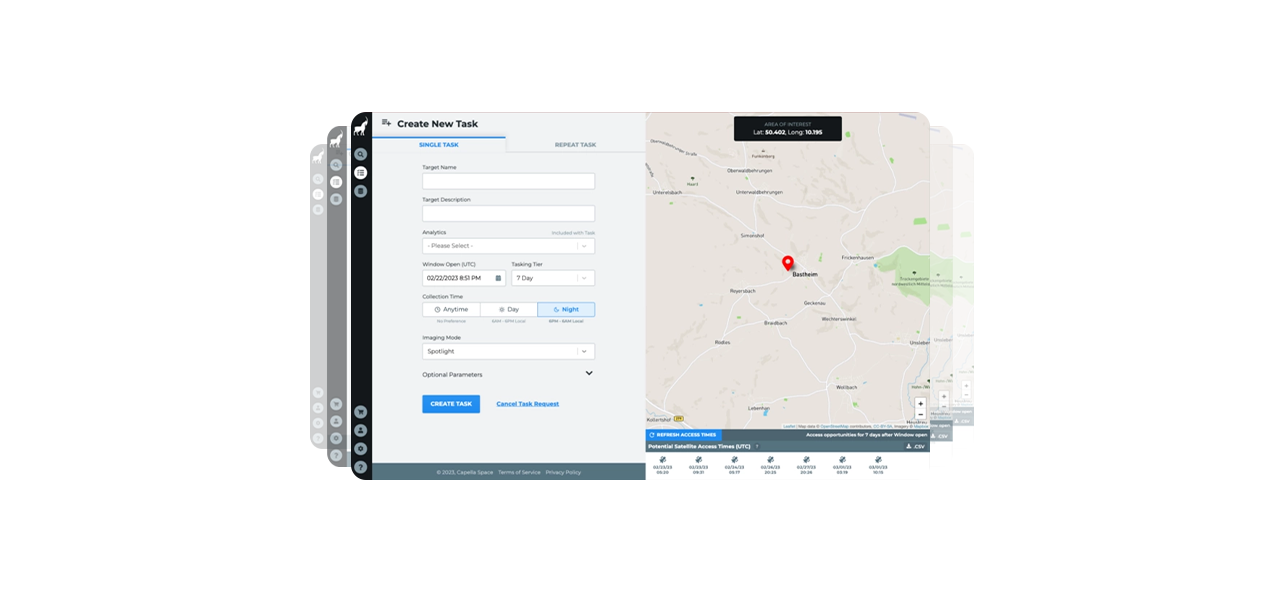Open the settings gear icon in the sidebar
The image size is (1280, 600).
pos(361,449)
